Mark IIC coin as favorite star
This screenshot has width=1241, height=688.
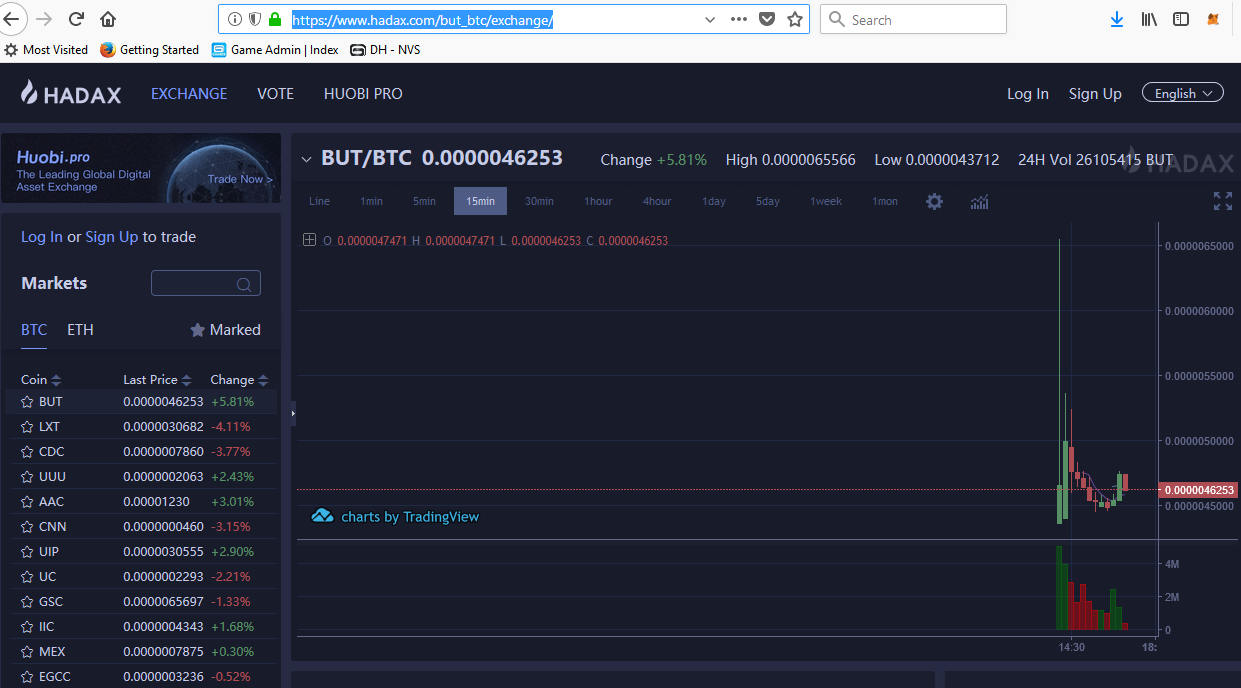point(27,627)
